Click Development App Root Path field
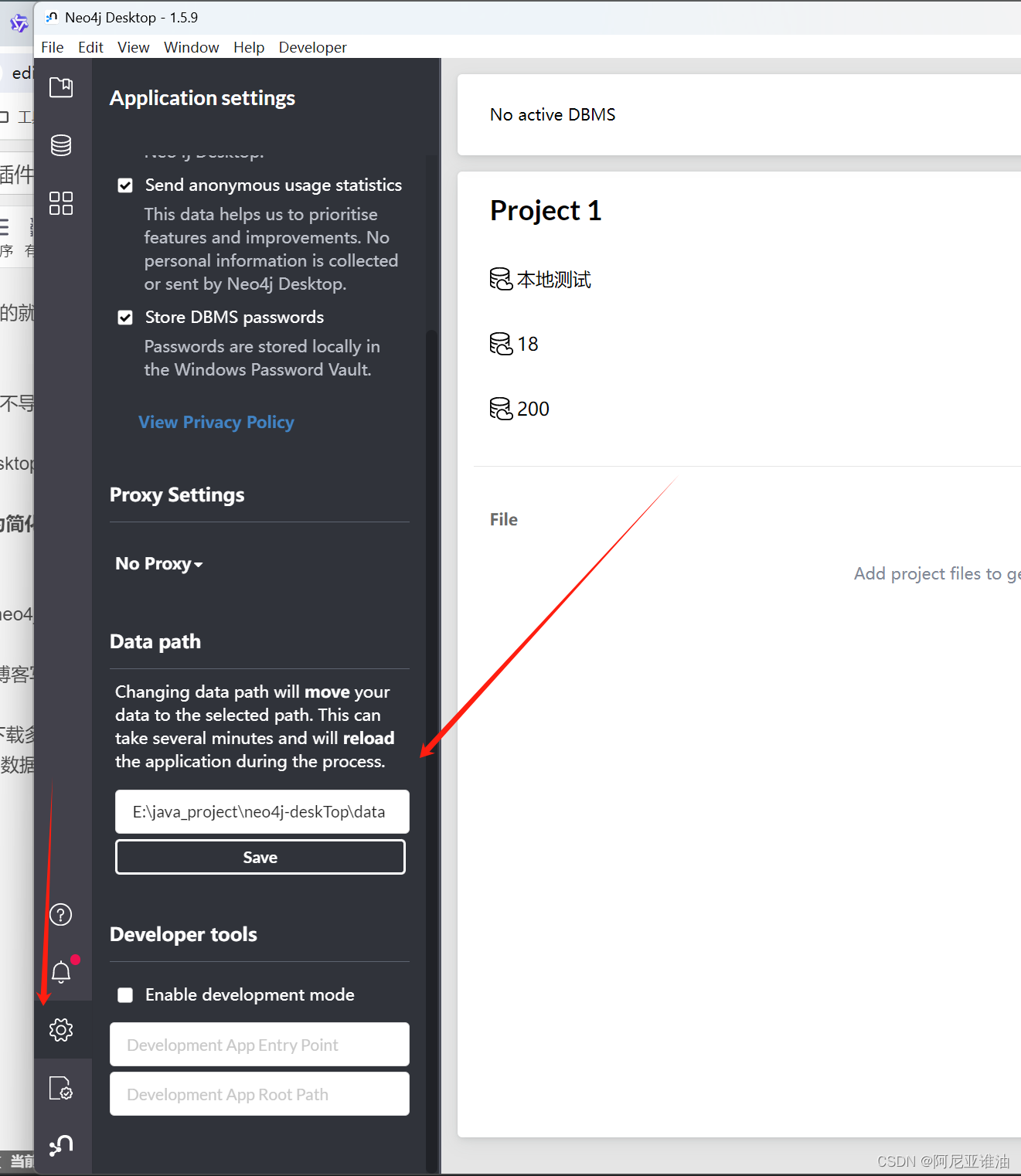Screen dimensions: 1021x1176 click(x=260, y=1094)
